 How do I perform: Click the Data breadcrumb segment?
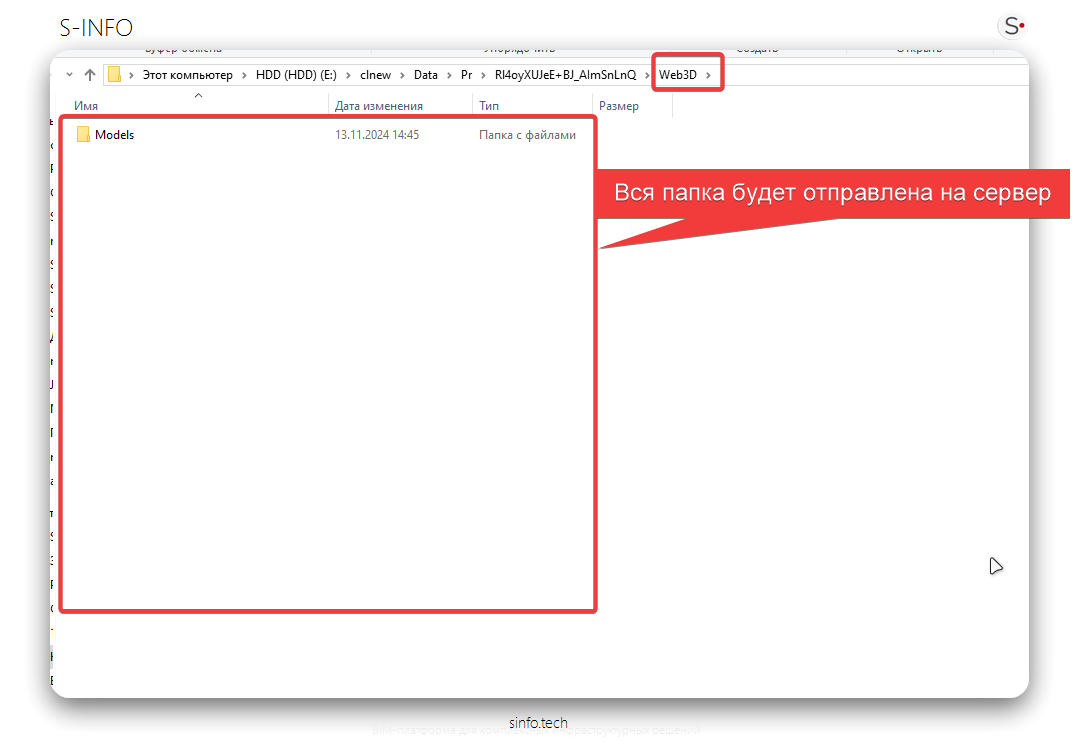[x=426, y=75]
